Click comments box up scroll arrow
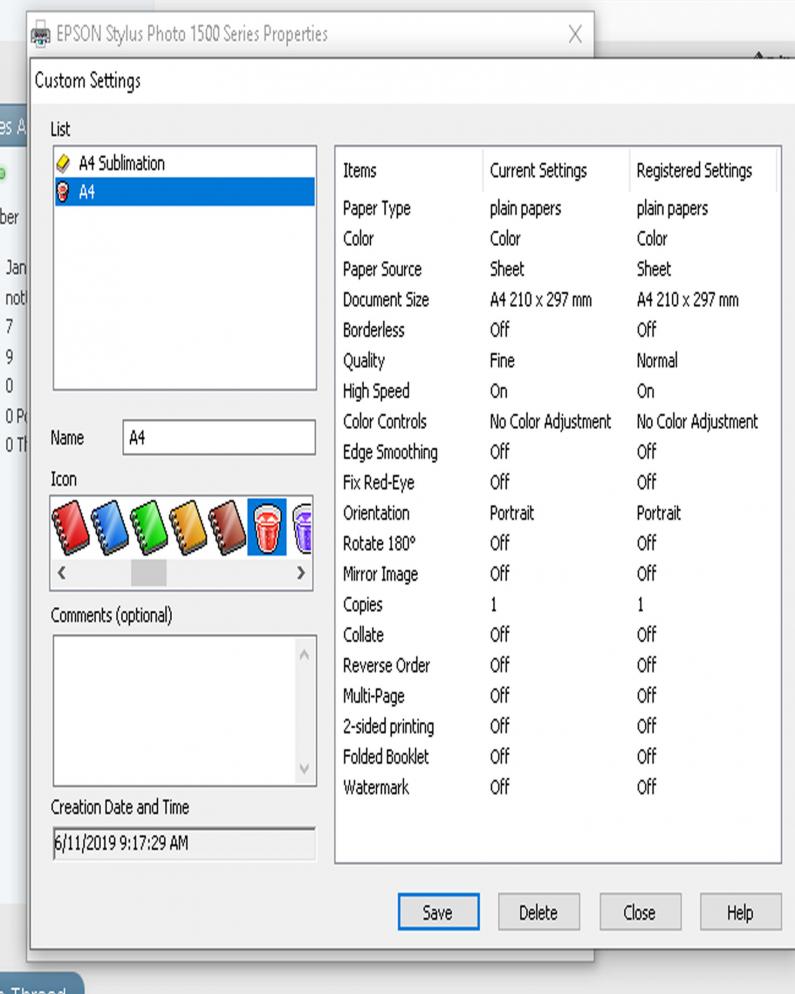The width and height of the screenshot is (795, 994). (x=304, y=655)
